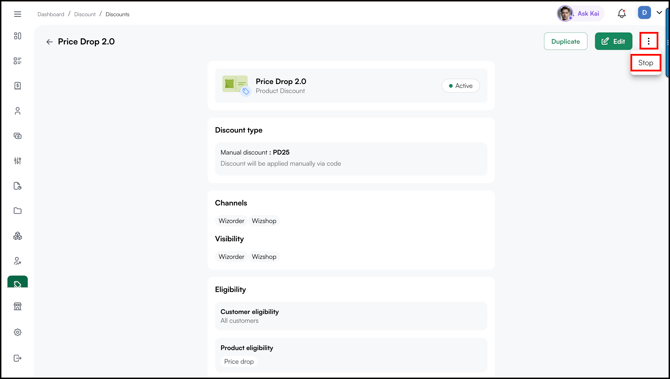Click the Product eligibility heading
Screen dimensions: 670x379
coord(247,348)
